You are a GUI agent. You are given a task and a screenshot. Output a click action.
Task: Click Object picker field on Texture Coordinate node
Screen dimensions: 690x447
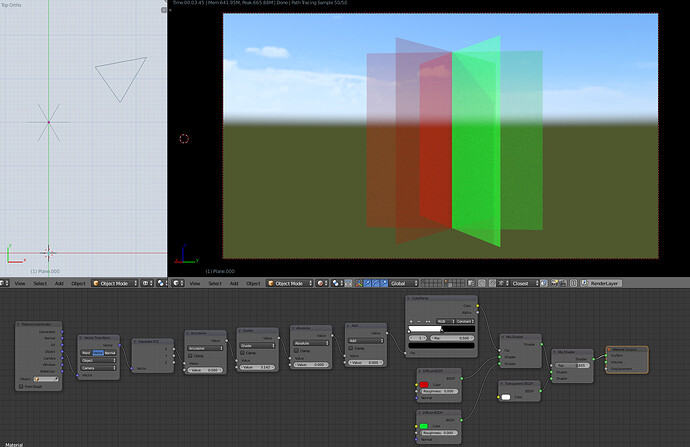(46, 379)
